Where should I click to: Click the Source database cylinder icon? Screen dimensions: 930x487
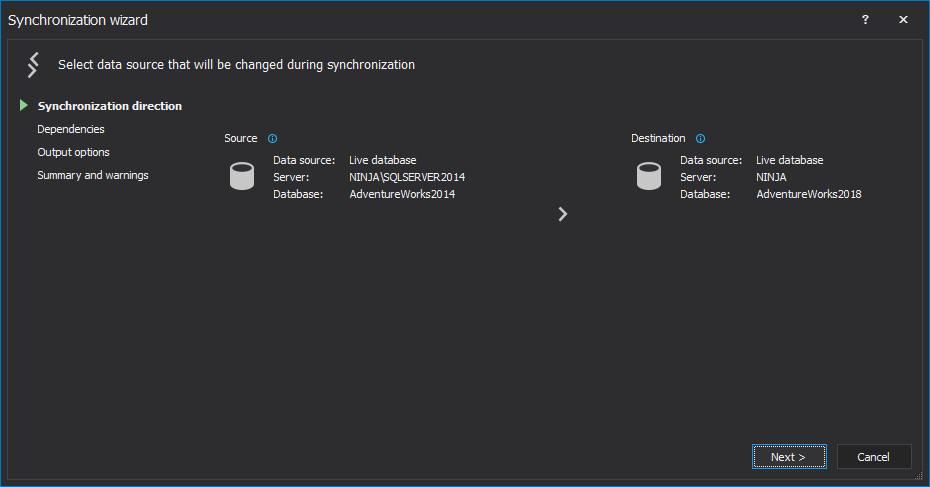coord(241,177)
